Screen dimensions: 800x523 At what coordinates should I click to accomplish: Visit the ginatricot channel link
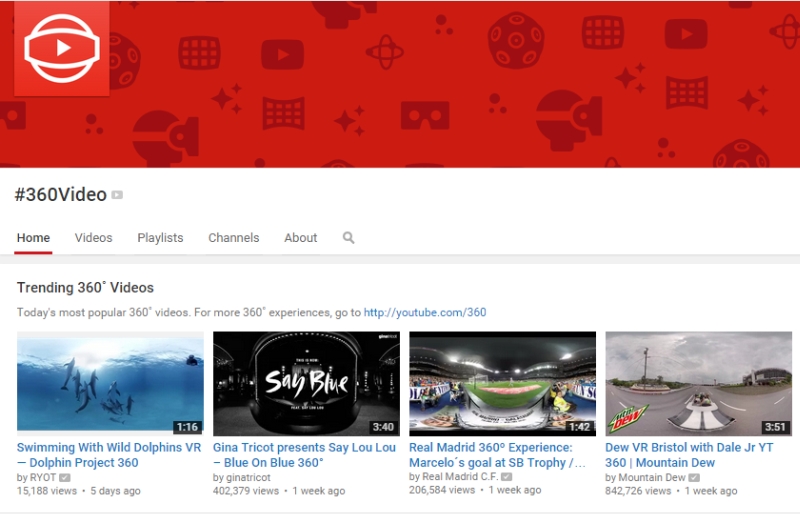247,478
